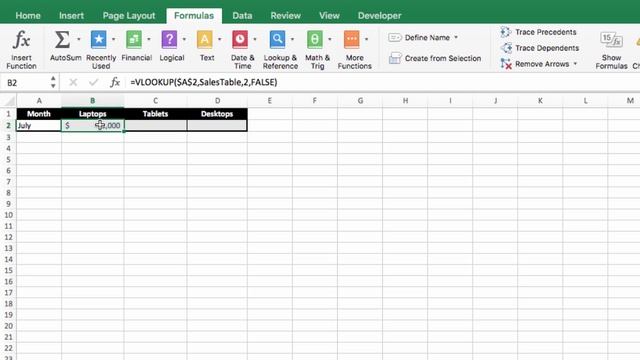Expand the AutoSum dropdown arrow

coord(79,39)
